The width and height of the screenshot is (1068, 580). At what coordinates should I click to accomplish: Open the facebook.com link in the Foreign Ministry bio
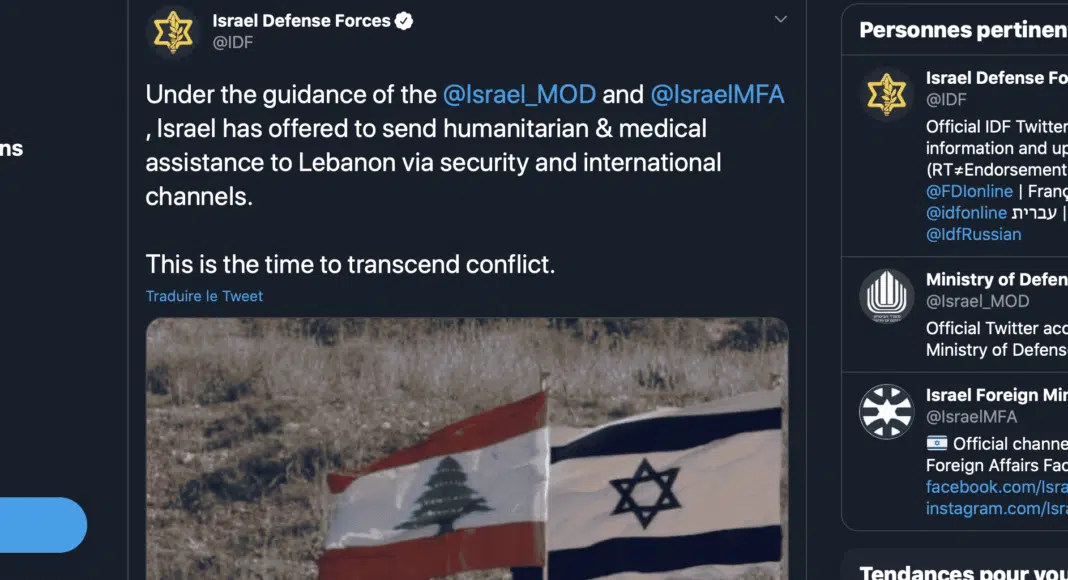point(996,487)
